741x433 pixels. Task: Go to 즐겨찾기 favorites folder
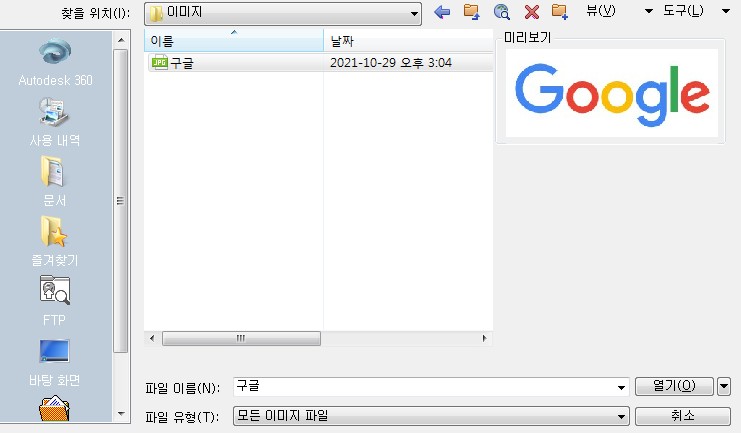(x=54, y=242)
